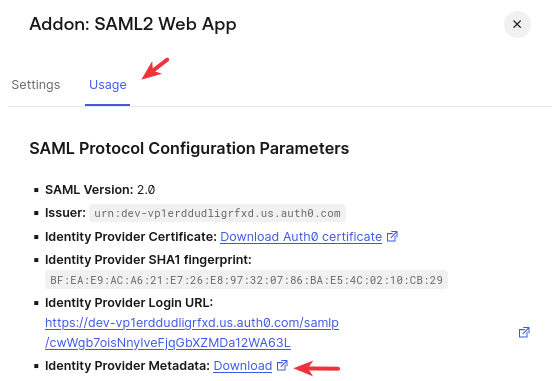The width and height of the screenshot is (557, 381).
Task: Click the Identity Provider Login URL label
Action: coord(129,303)
